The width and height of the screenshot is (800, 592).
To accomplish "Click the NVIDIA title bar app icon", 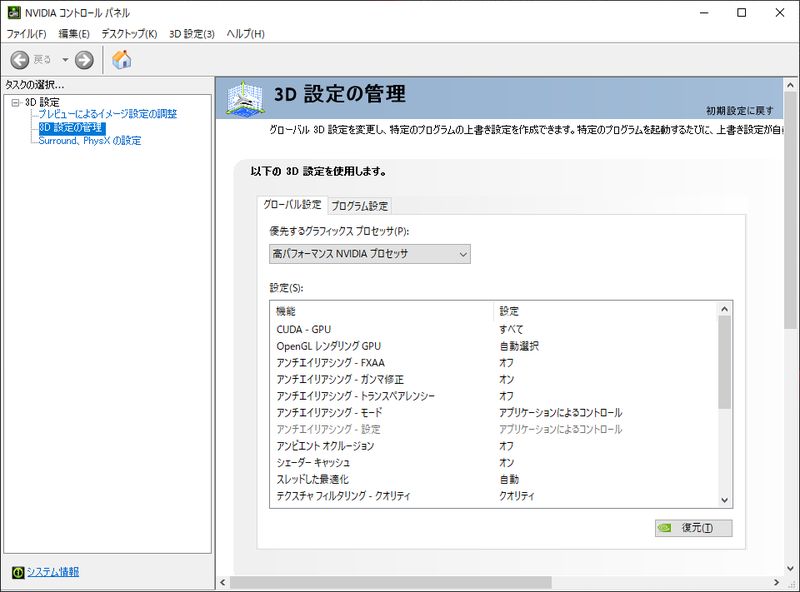I will (14, 13).
